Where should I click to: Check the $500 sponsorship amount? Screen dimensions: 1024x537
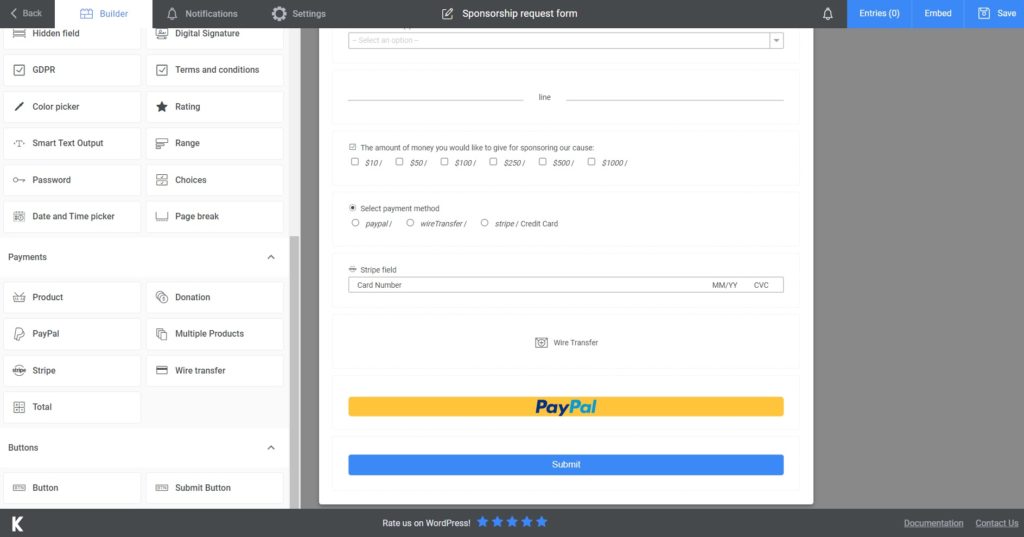[x=542, y=161]
